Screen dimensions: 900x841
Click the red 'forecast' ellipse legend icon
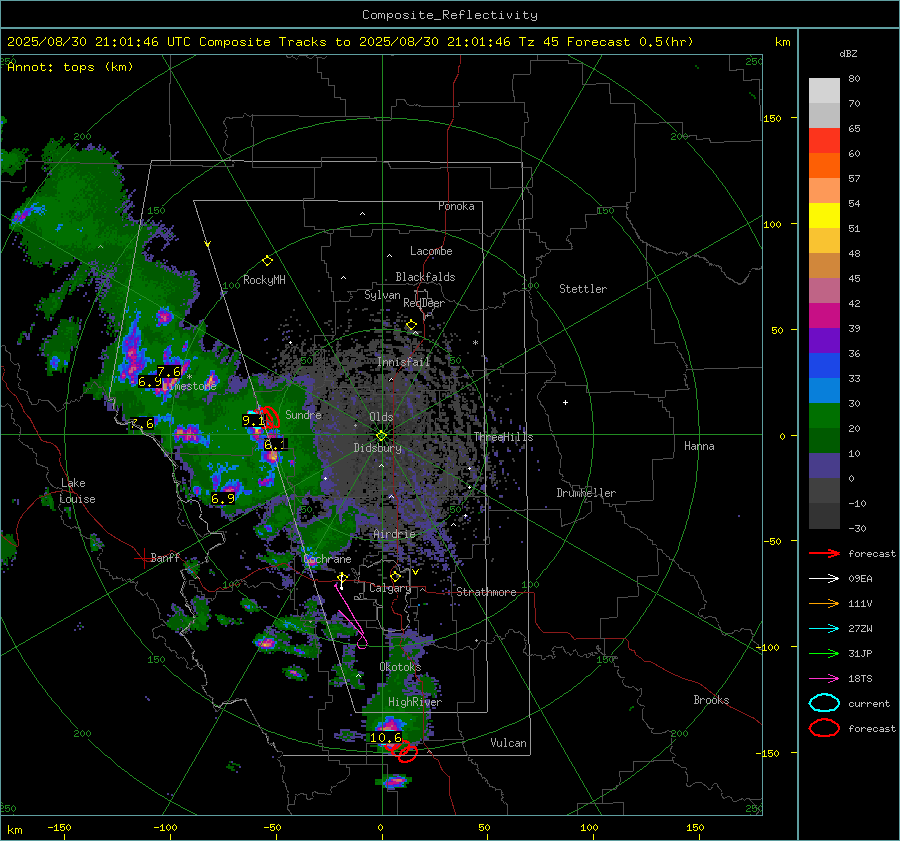click(824, 728)
